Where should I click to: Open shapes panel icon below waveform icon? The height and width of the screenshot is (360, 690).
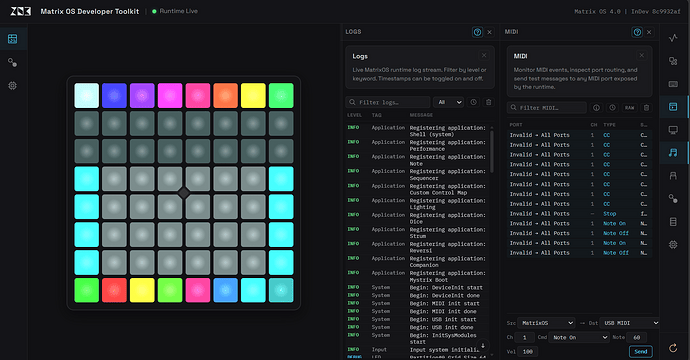pyautogui.click(x=673, y=61)
